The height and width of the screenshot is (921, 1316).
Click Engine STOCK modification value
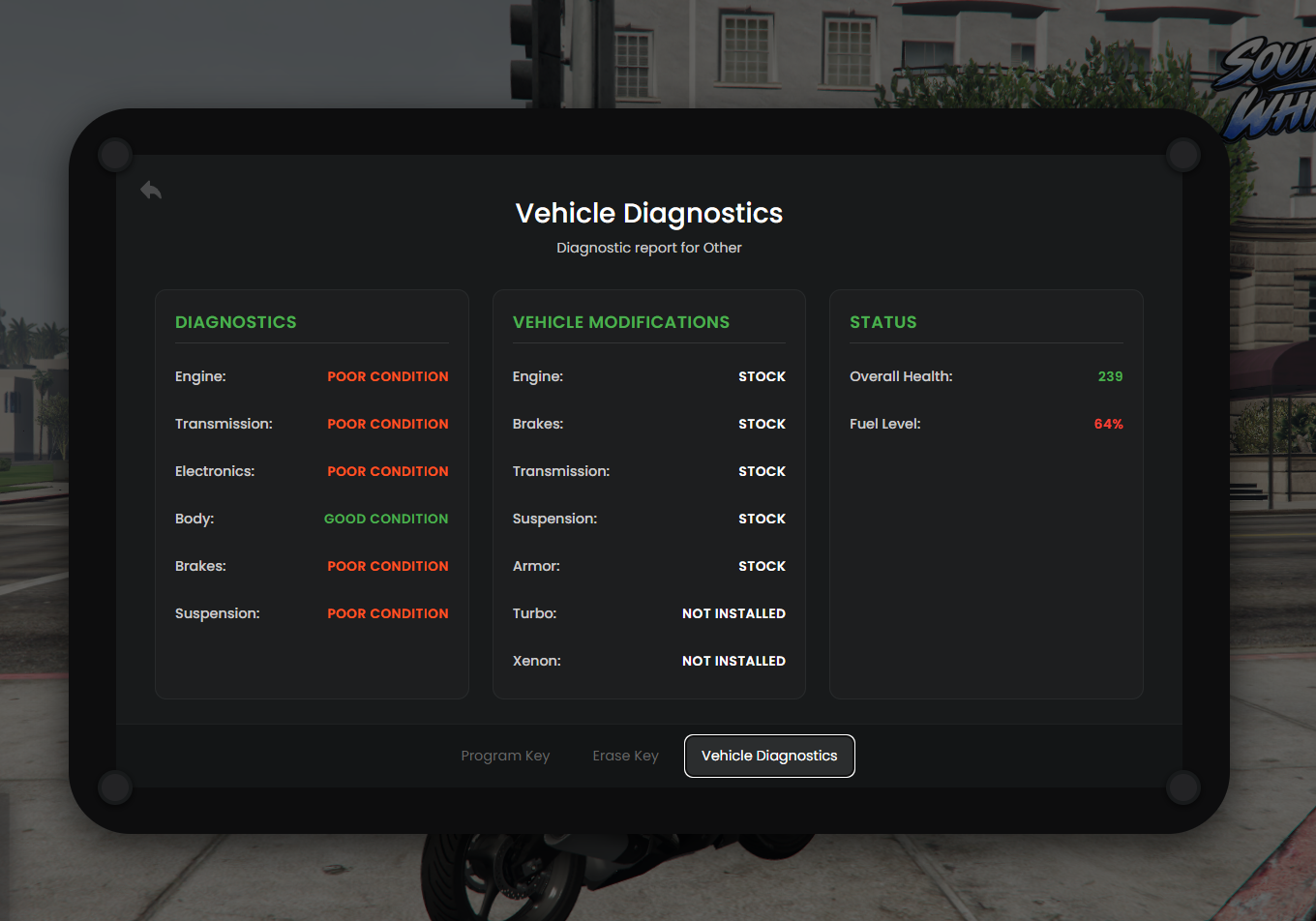tap(763, 376)
